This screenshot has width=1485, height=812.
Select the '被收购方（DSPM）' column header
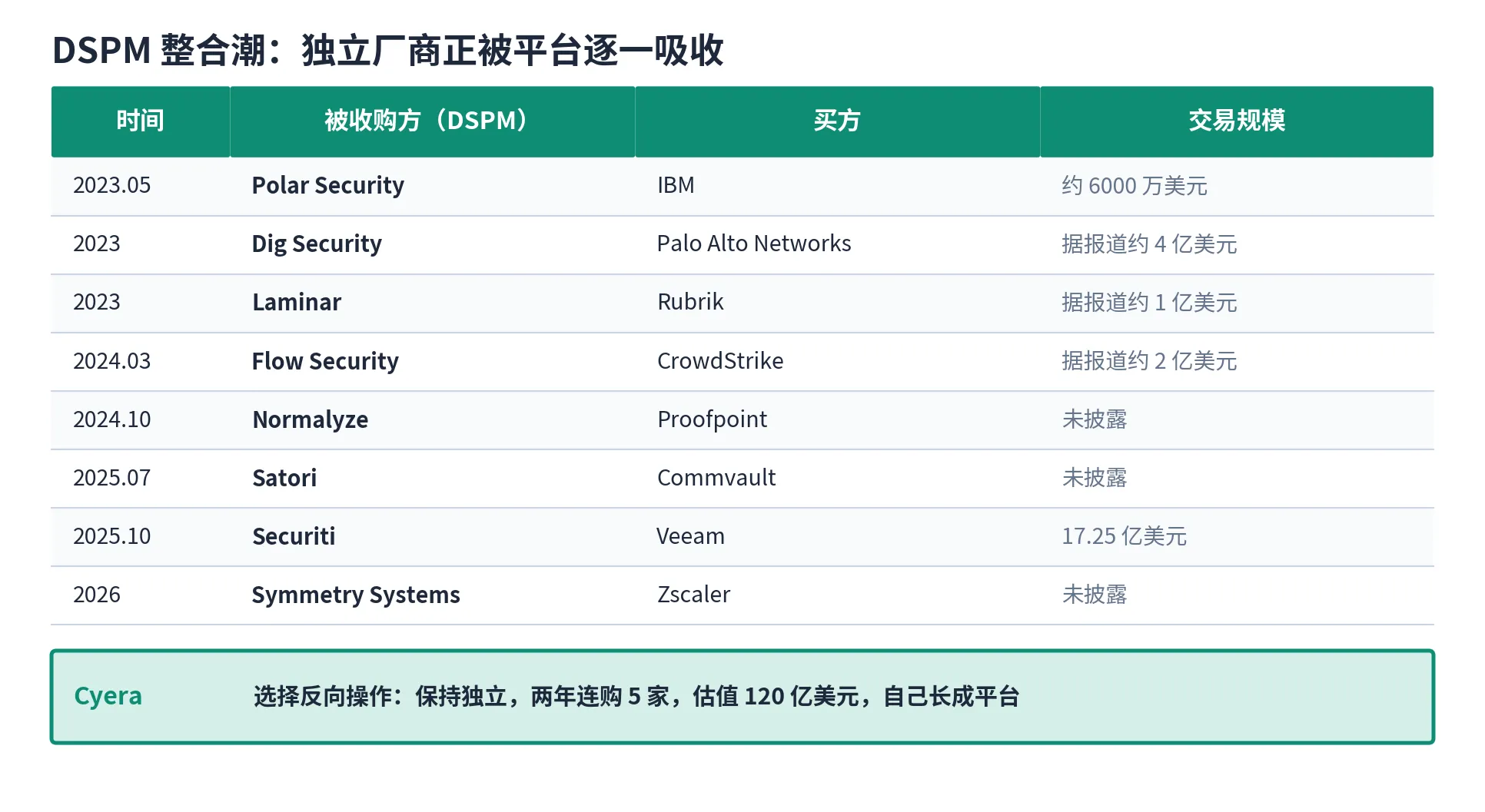tap(433, 121)
